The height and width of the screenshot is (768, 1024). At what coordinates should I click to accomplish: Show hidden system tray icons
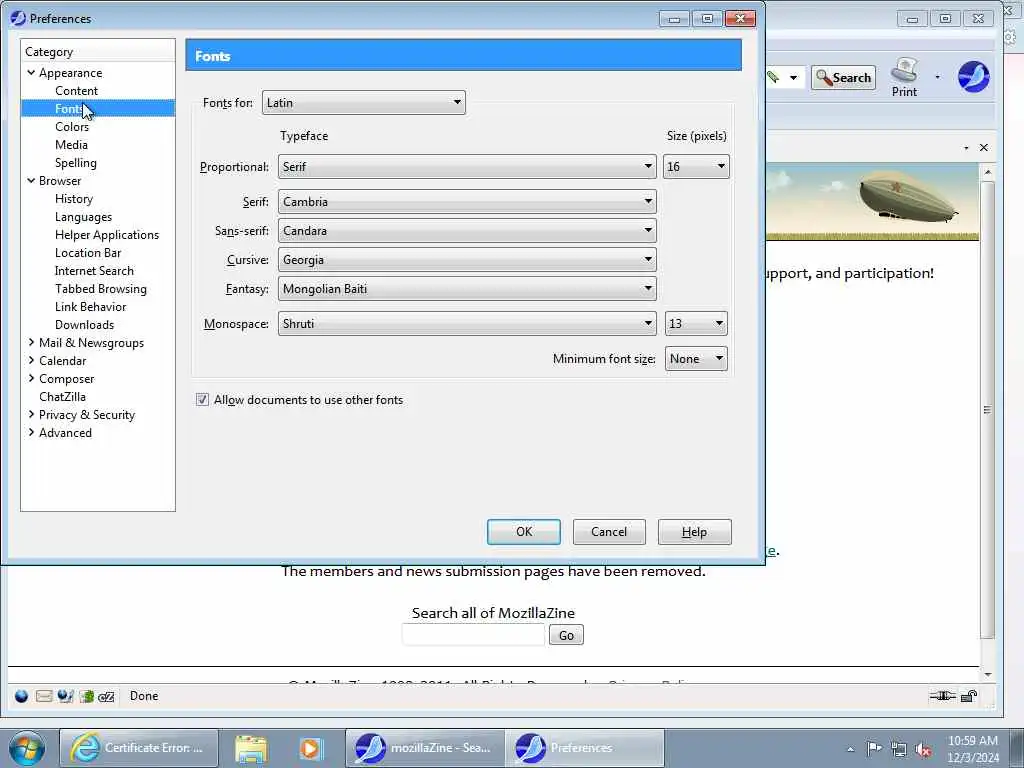(850, 749)
